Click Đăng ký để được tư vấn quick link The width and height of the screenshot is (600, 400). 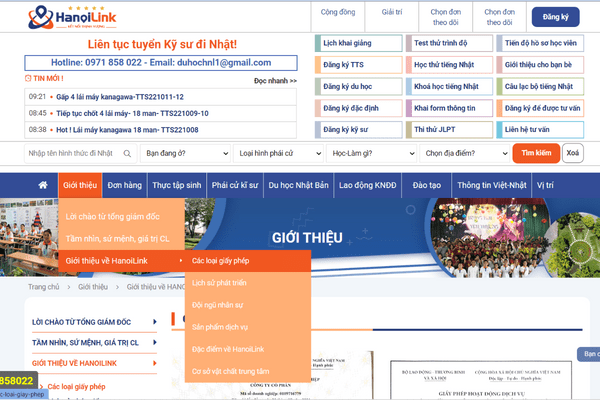[x=540, y=108]
